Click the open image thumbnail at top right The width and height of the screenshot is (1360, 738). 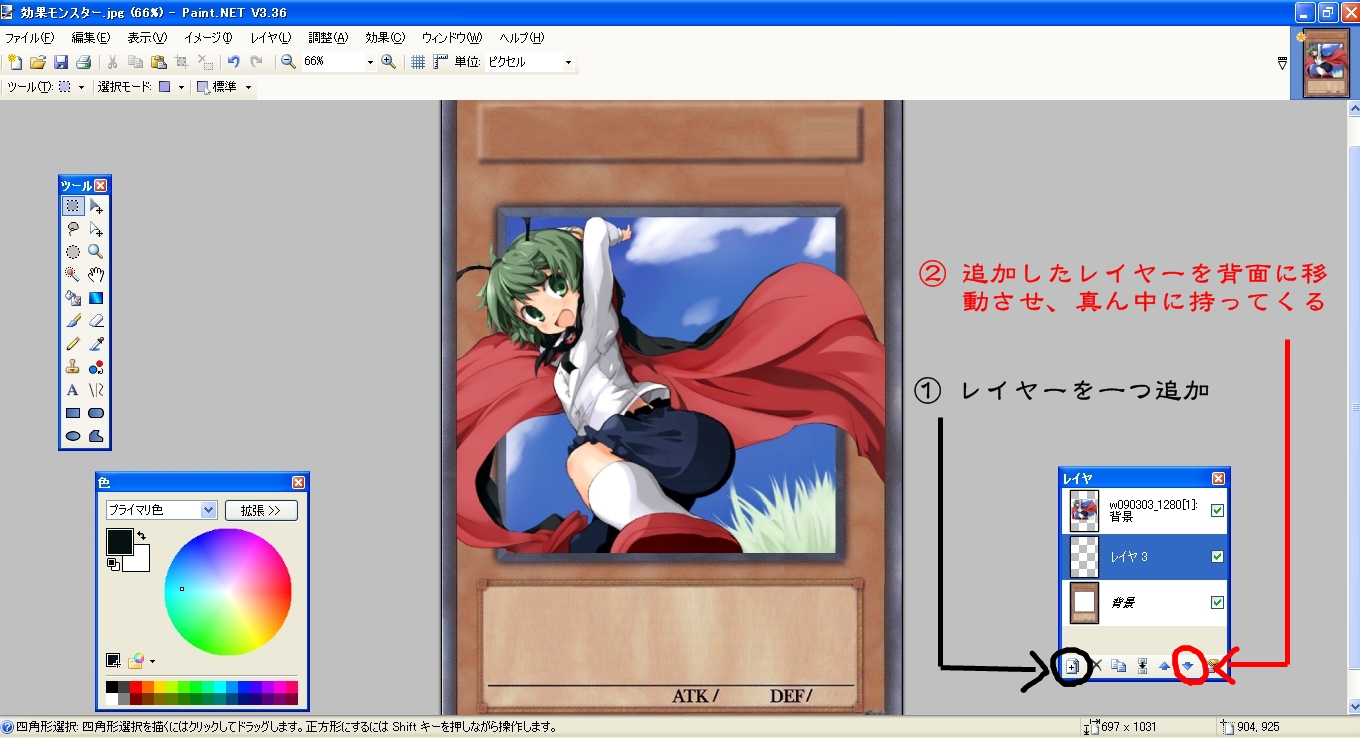(1326, 63)
